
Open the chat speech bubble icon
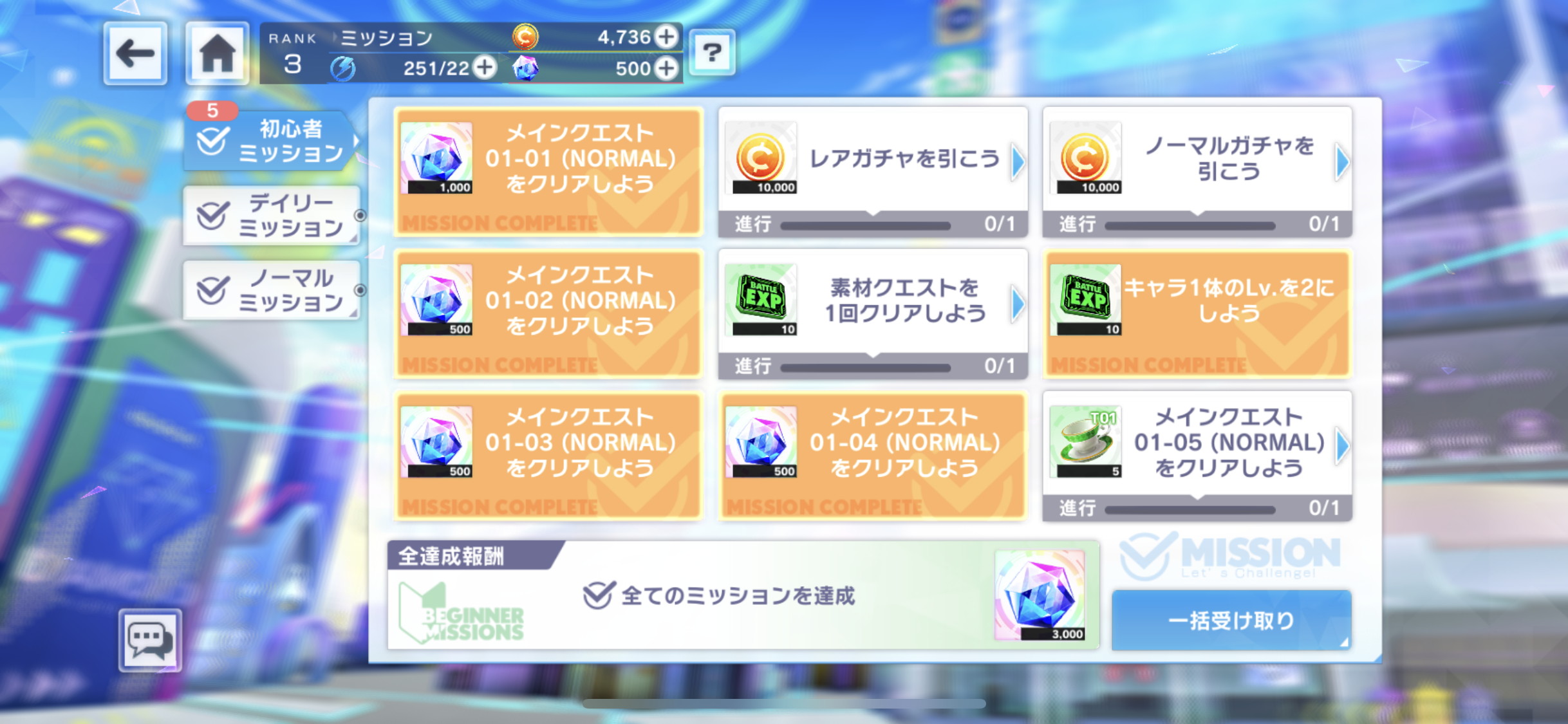tap(150, 640)
